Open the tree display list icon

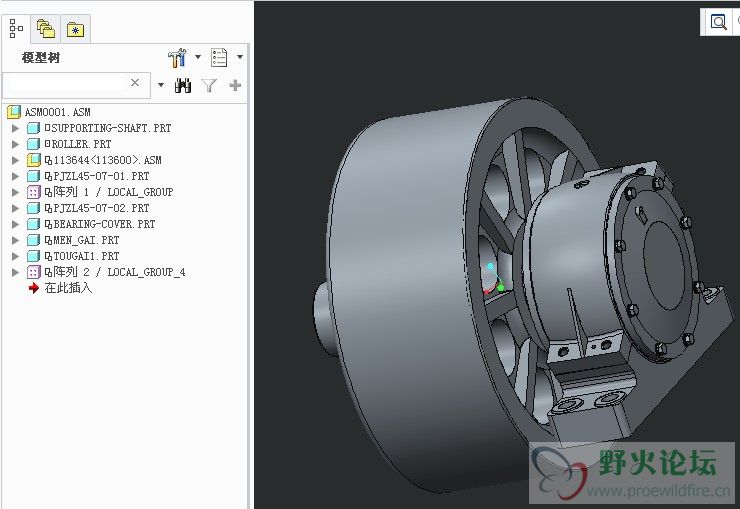(219, 58)
